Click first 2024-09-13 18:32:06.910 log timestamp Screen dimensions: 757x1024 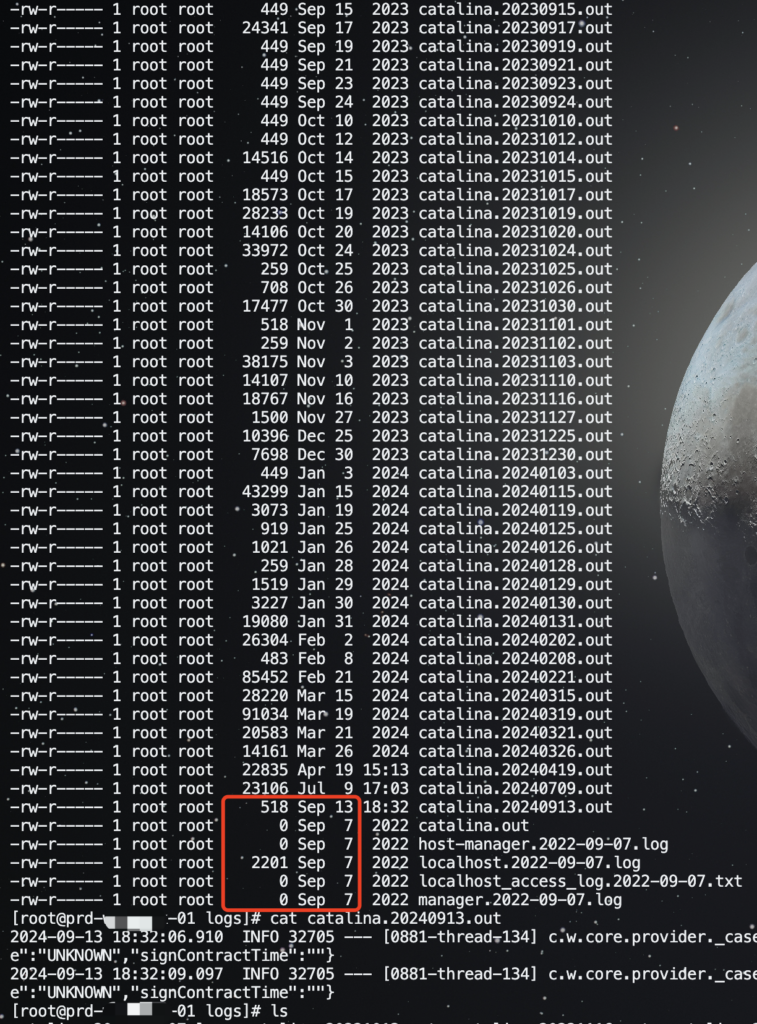coord(116,937)
